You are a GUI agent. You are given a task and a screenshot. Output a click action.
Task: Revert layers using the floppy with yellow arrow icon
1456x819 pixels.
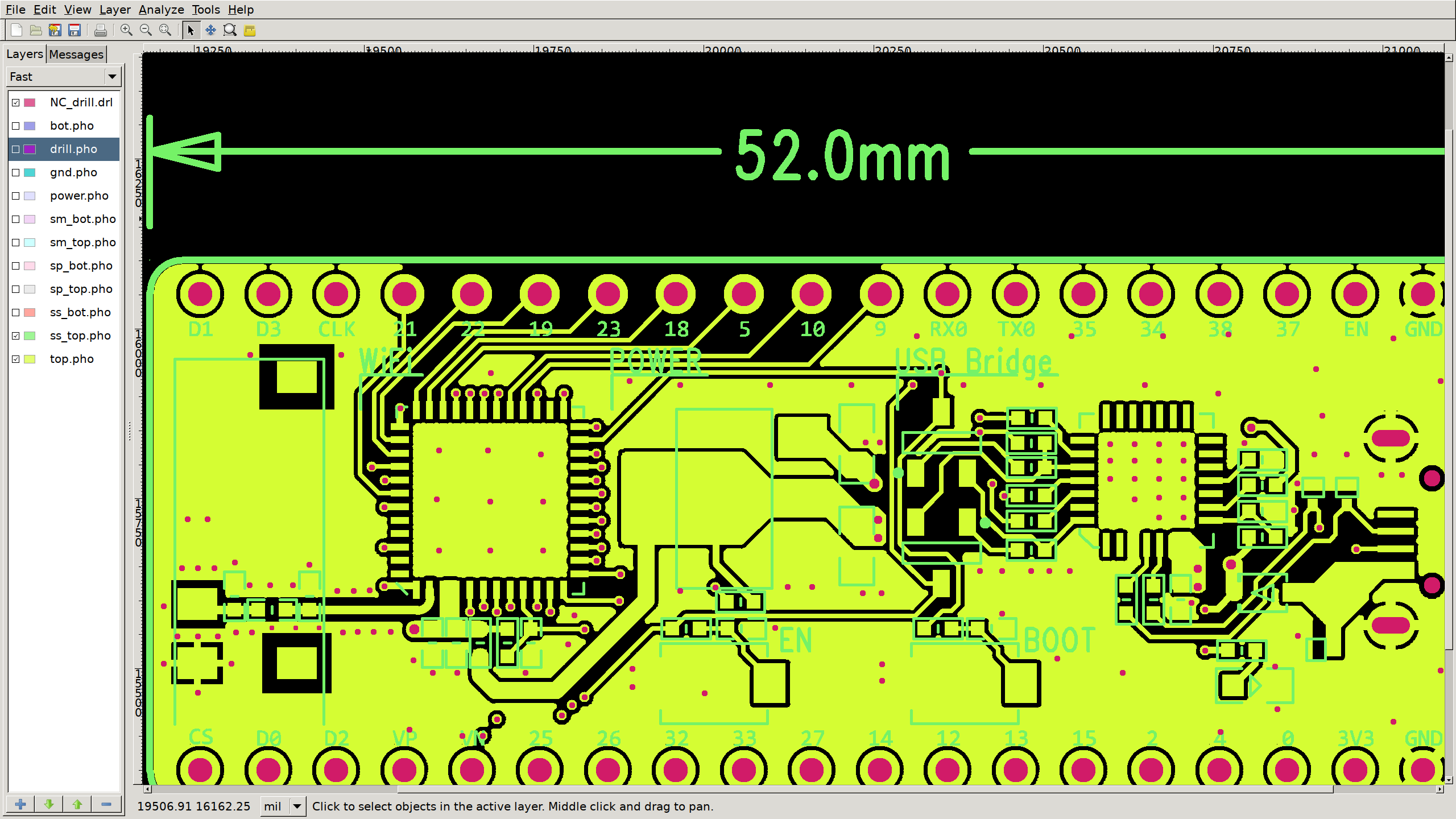point(55,30)
